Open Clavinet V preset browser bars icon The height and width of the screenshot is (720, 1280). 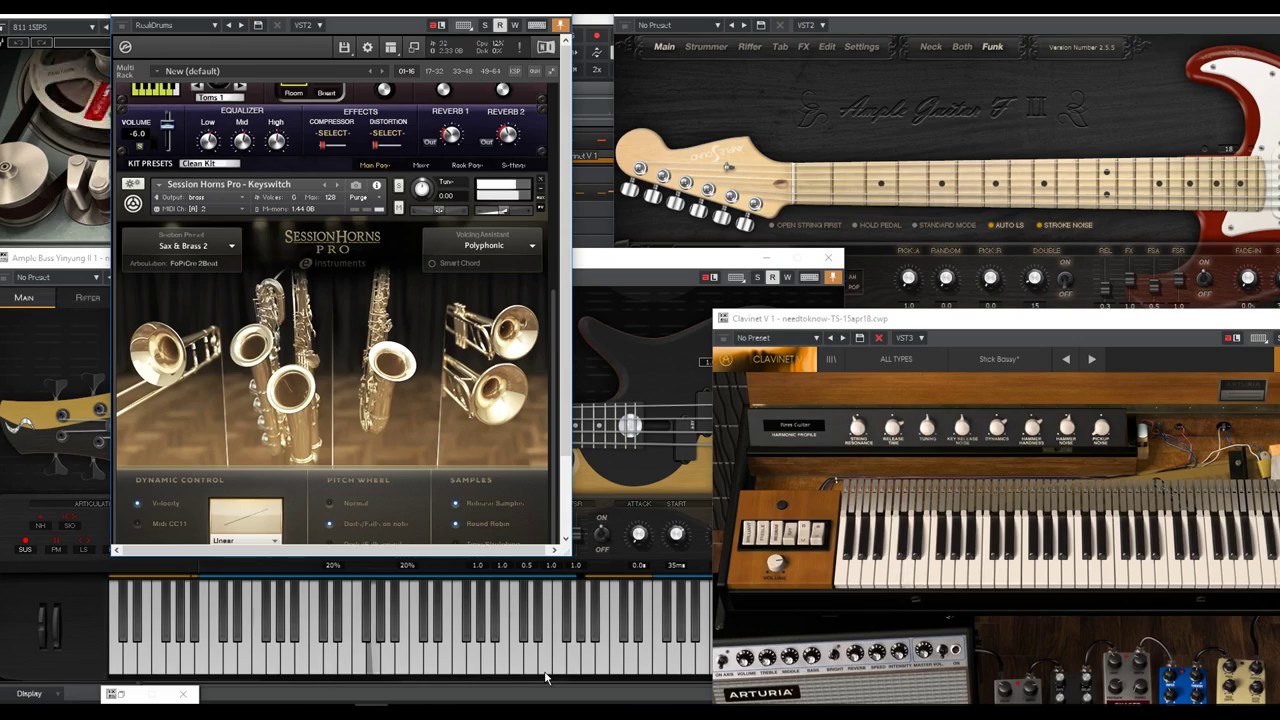(831, 359)
